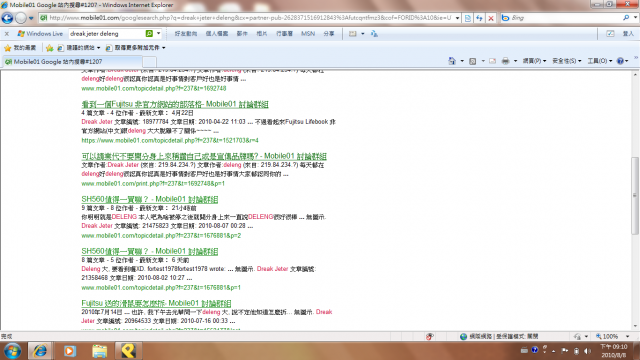
Task: Click the Home icon in command bar
Action: [x=452, y=61]
